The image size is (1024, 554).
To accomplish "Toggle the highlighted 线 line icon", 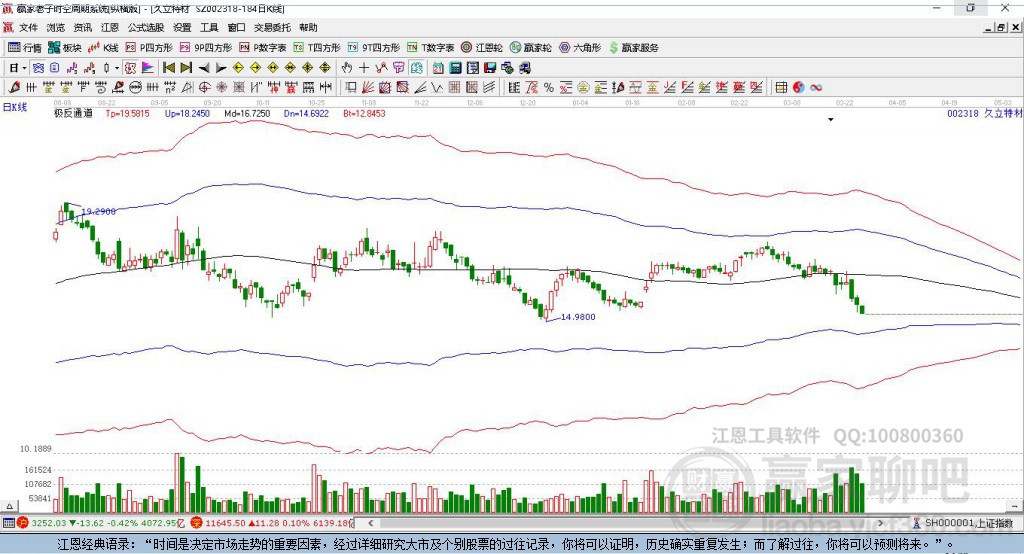I will (x=417, y=67).
